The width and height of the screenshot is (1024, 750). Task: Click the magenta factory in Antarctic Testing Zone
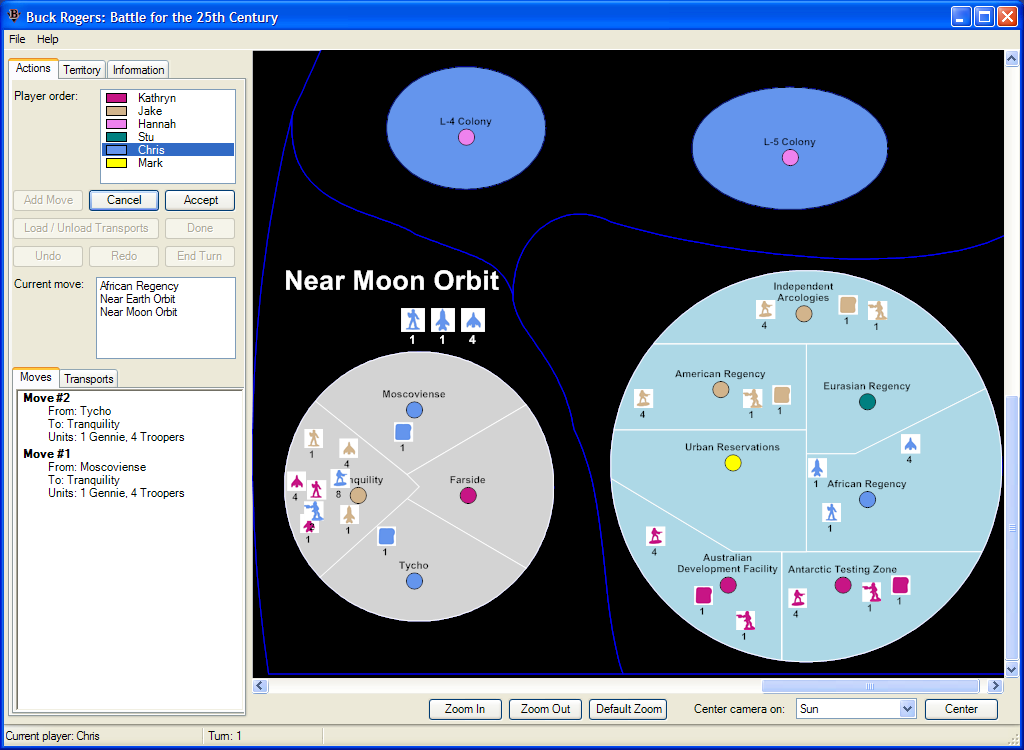coord(901,585)
